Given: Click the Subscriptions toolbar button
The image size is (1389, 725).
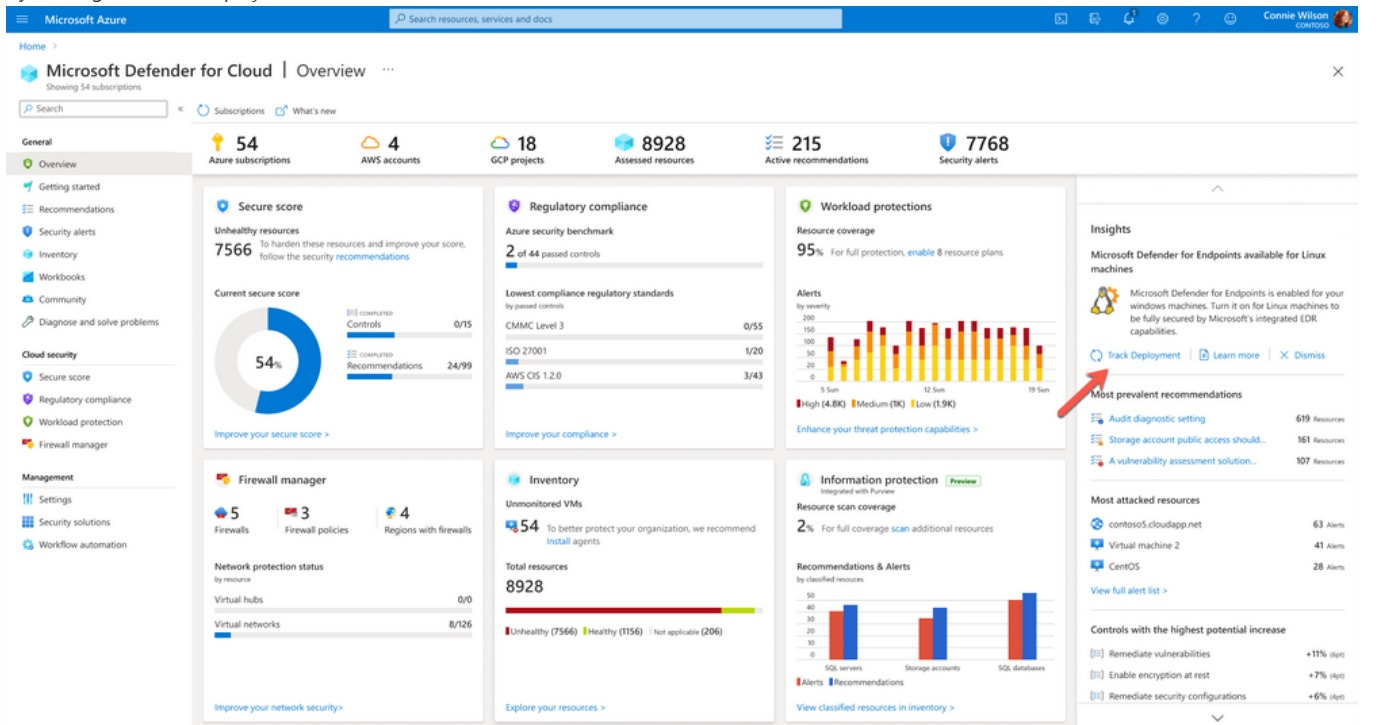Looking at the screenshot, I should click(231, 110).
